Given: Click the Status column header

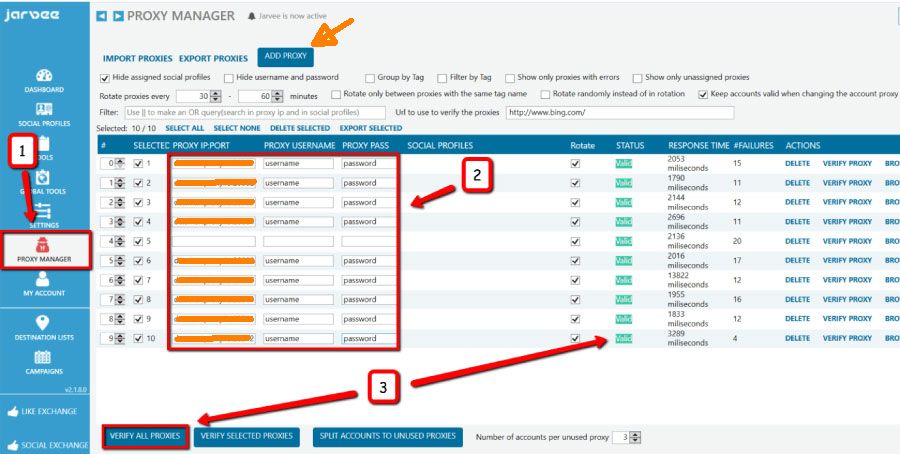Looking at the screenshot, I should coord(630,146).
